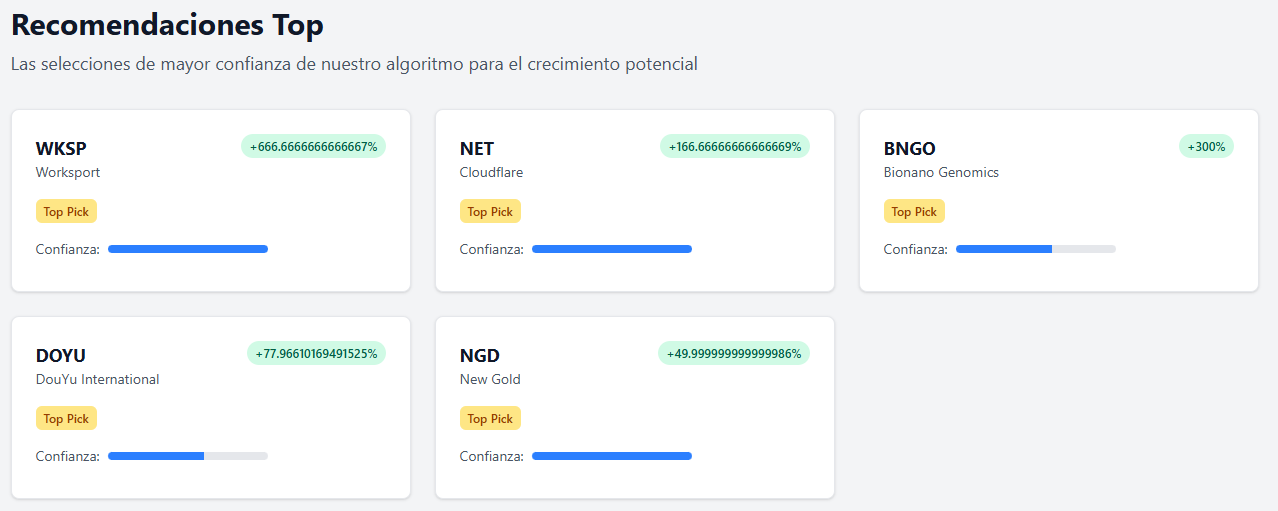Click the +49.99% badge on NGD

coord(734,353)
